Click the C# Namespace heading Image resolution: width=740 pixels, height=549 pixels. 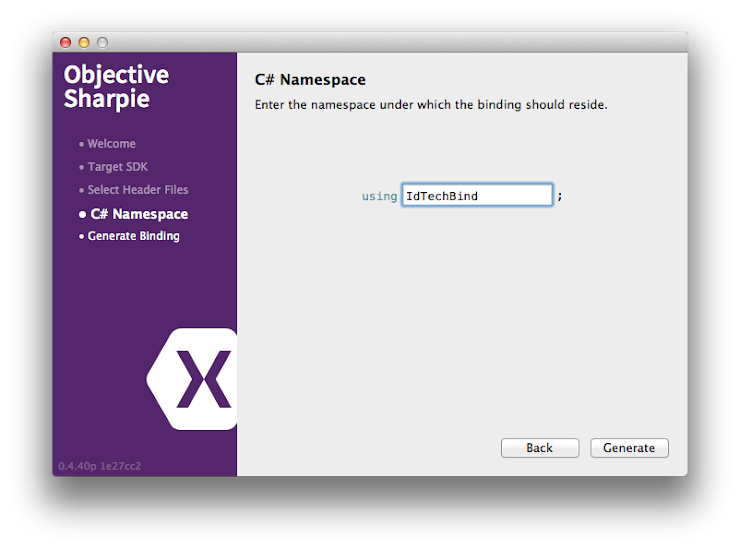[310, 80]
